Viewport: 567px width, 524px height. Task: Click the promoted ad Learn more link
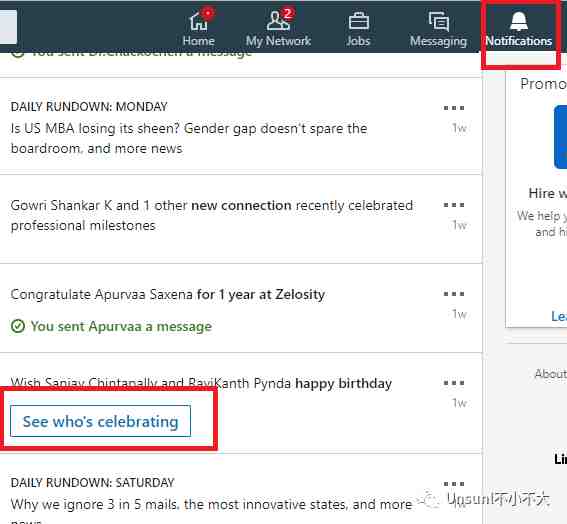tap(559, 316)
